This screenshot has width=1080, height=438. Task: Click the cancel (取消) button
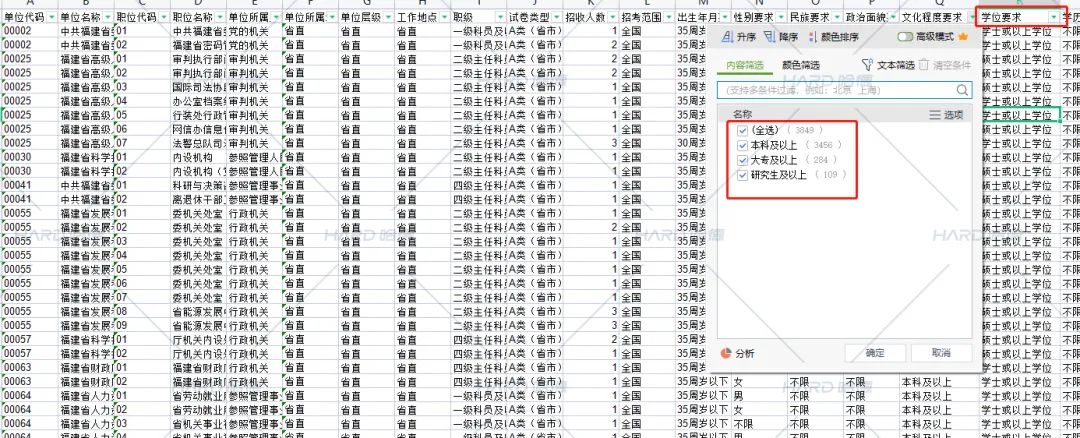[x=940, y=353]
